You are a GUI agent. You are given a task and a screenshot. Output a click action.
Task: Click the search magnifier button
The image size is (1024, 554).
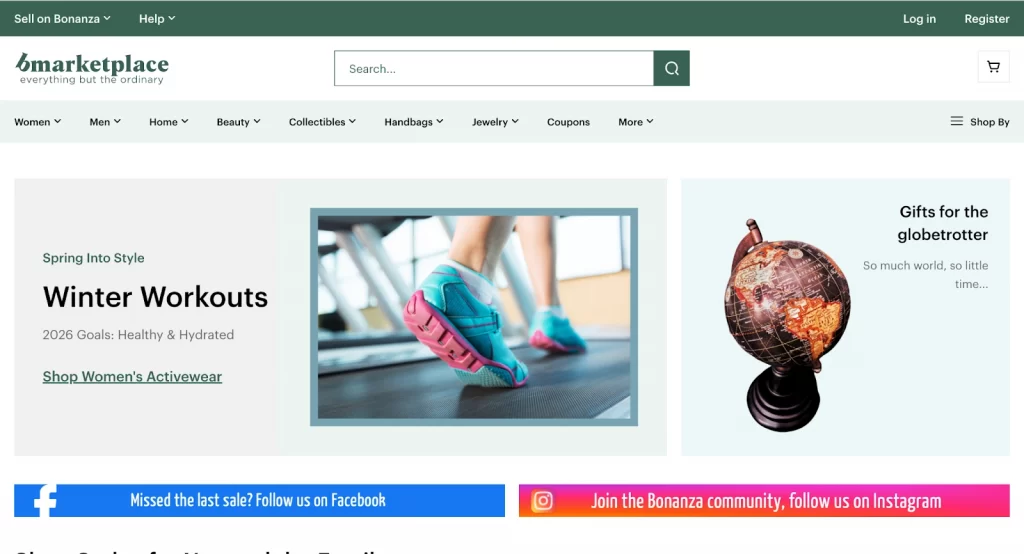[671, 68]
